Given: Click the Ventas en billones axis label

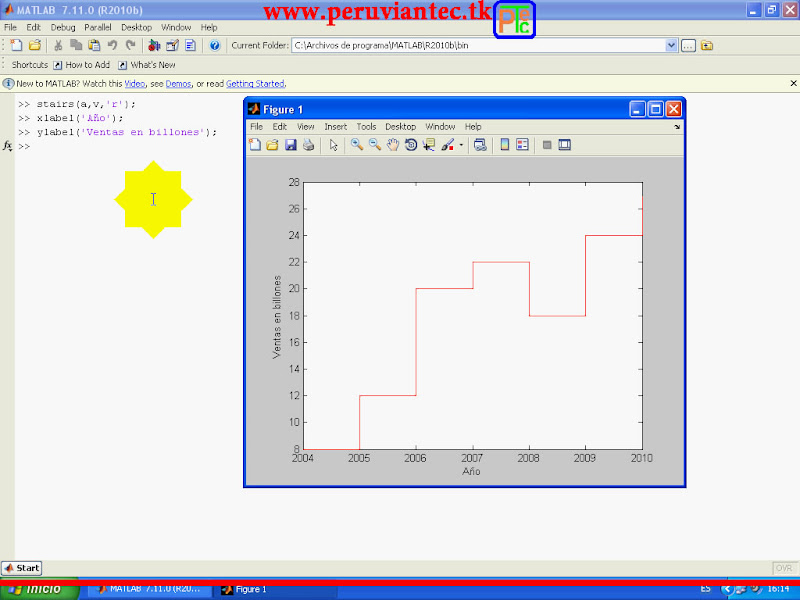Looking at the screenshot, I should (x=277, y=317).
